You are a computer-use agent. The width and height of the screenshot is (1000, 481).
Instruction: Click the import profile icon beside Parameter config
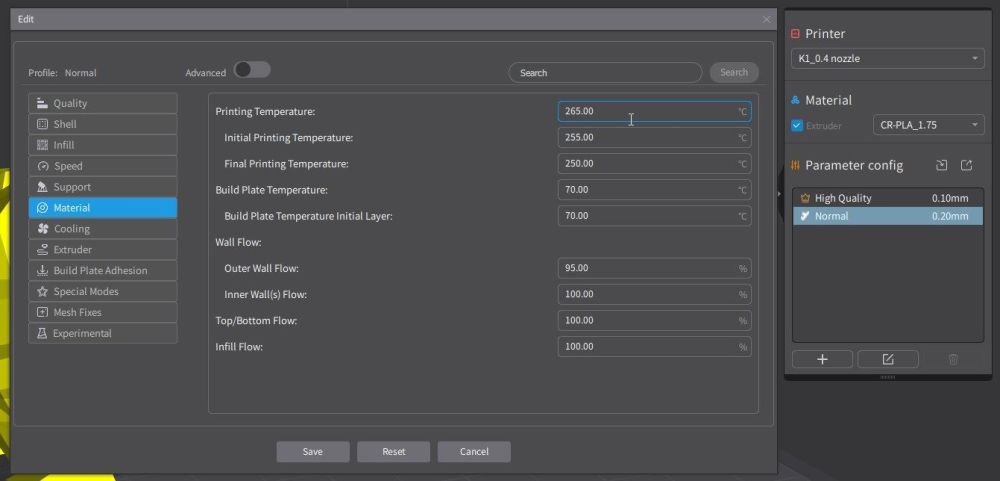tap(941, 165)
